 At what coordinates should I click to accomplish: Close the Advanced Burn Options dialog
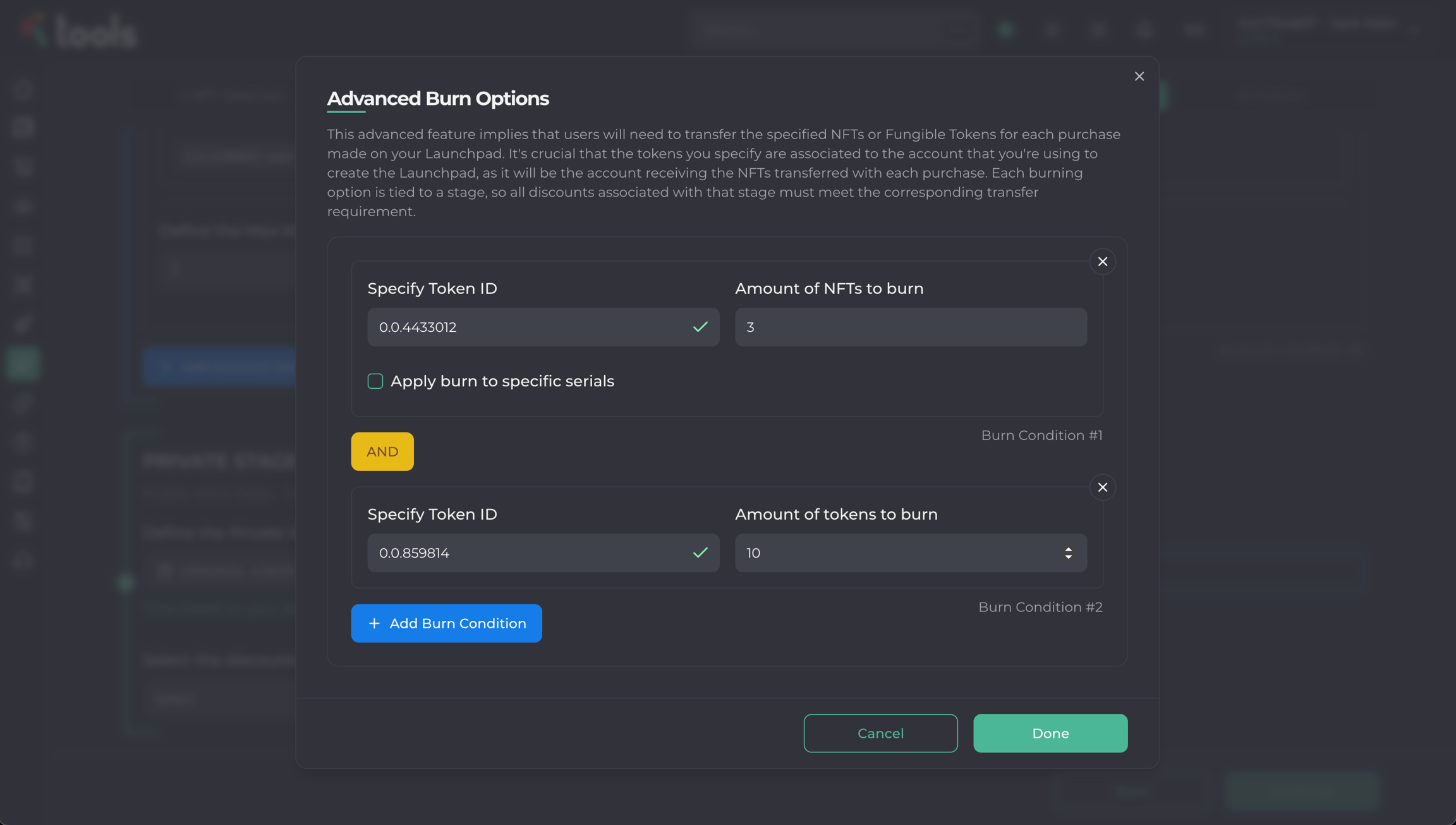[x=1139, y=76]
